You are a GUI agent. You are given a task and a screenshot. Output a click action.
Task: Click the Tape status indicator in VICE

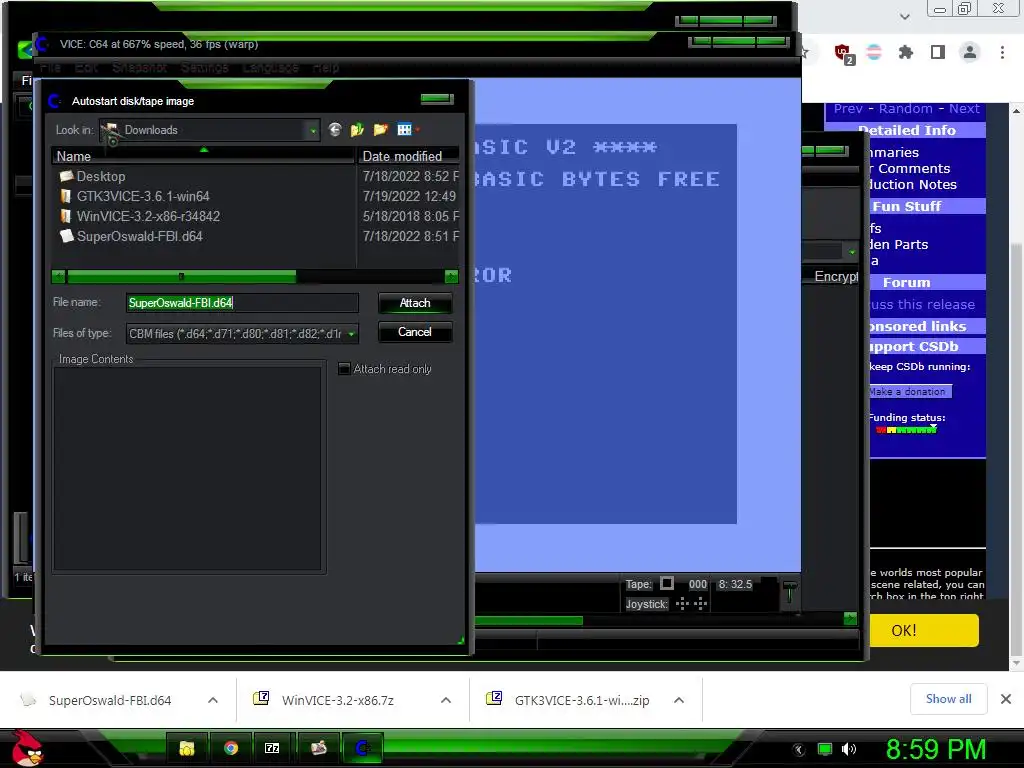pos(667,583)
